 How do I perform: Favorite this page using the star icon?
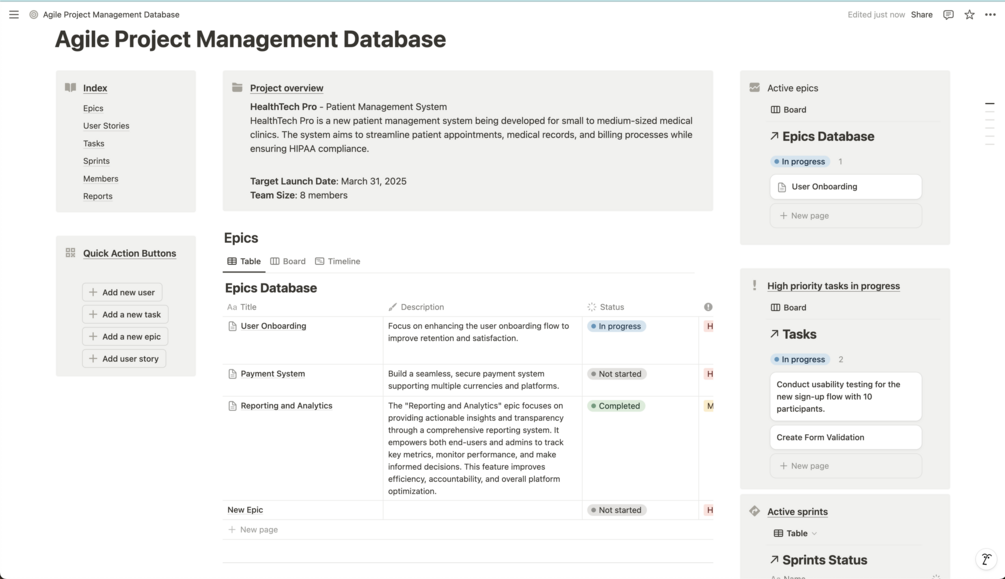click(968, 14)
